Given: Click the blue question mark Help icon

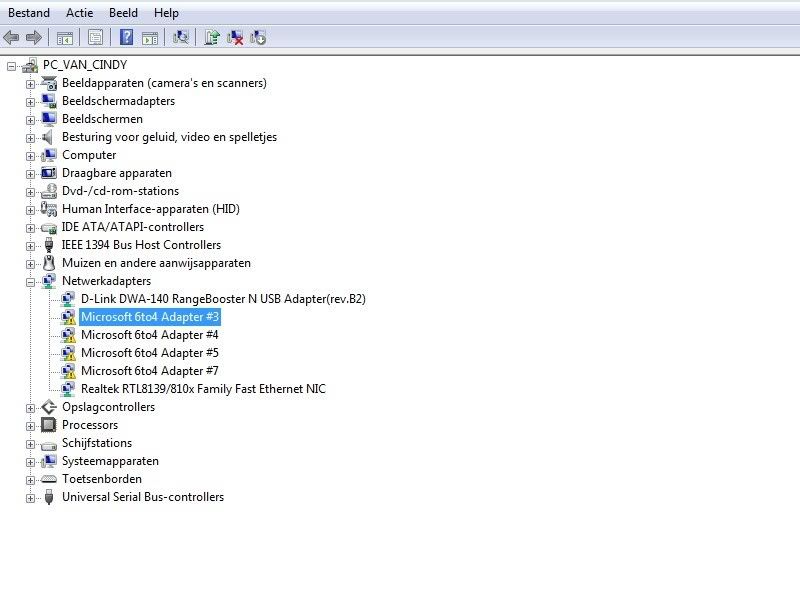Looking at the screenshot, I should (126, 38).
